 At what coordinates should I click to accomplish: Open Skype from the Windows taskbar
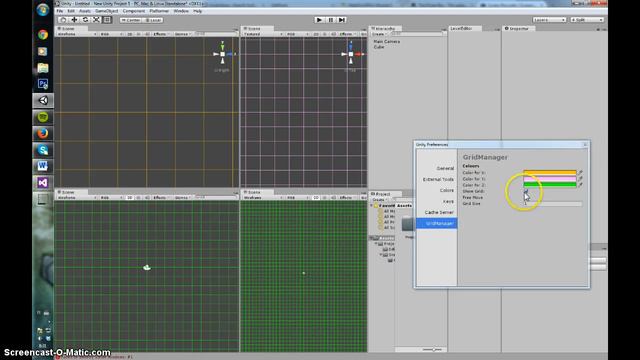pyautogui.click(x=43, y=150)
